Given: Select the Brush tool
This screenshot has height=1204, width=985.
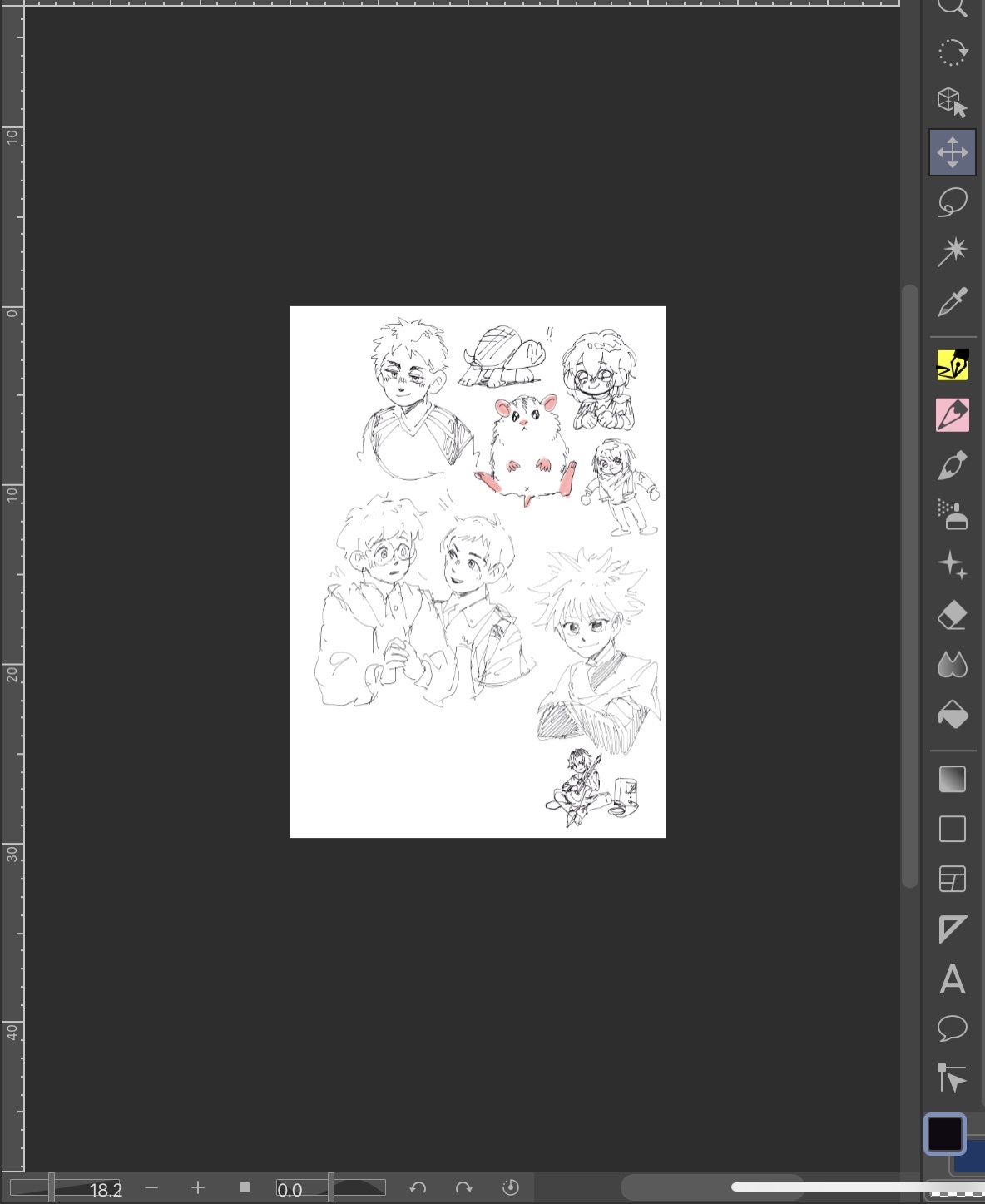Looking at the screenshot, I should pyautogui.click(x=953, y=465).
